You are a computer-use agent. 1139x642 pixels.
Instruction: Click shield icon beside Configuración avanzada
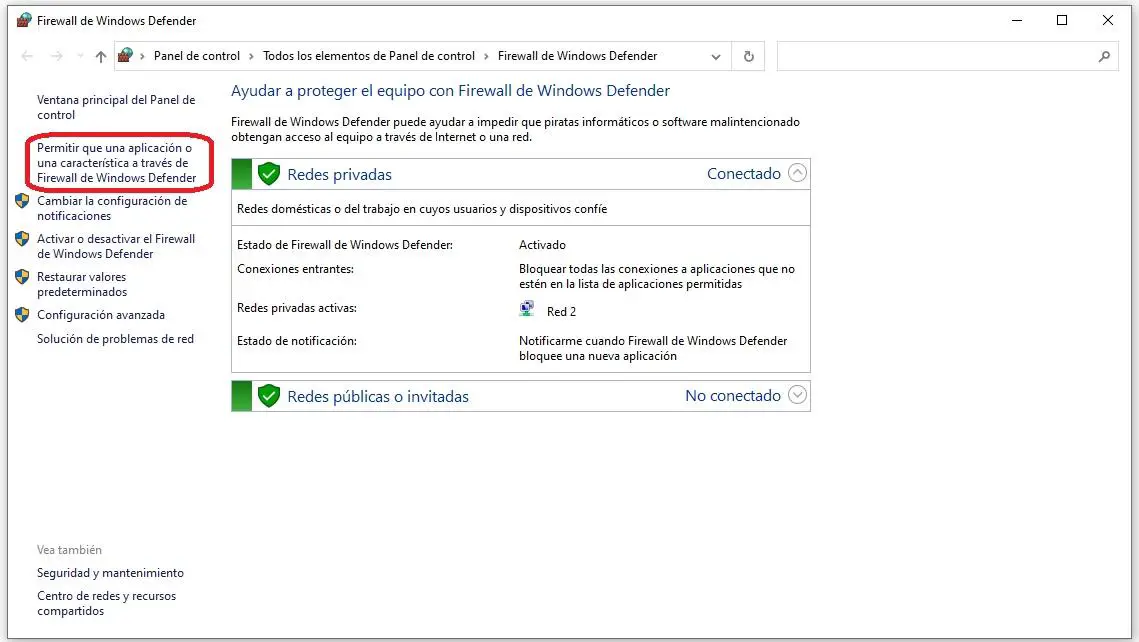tap(22, 314)
